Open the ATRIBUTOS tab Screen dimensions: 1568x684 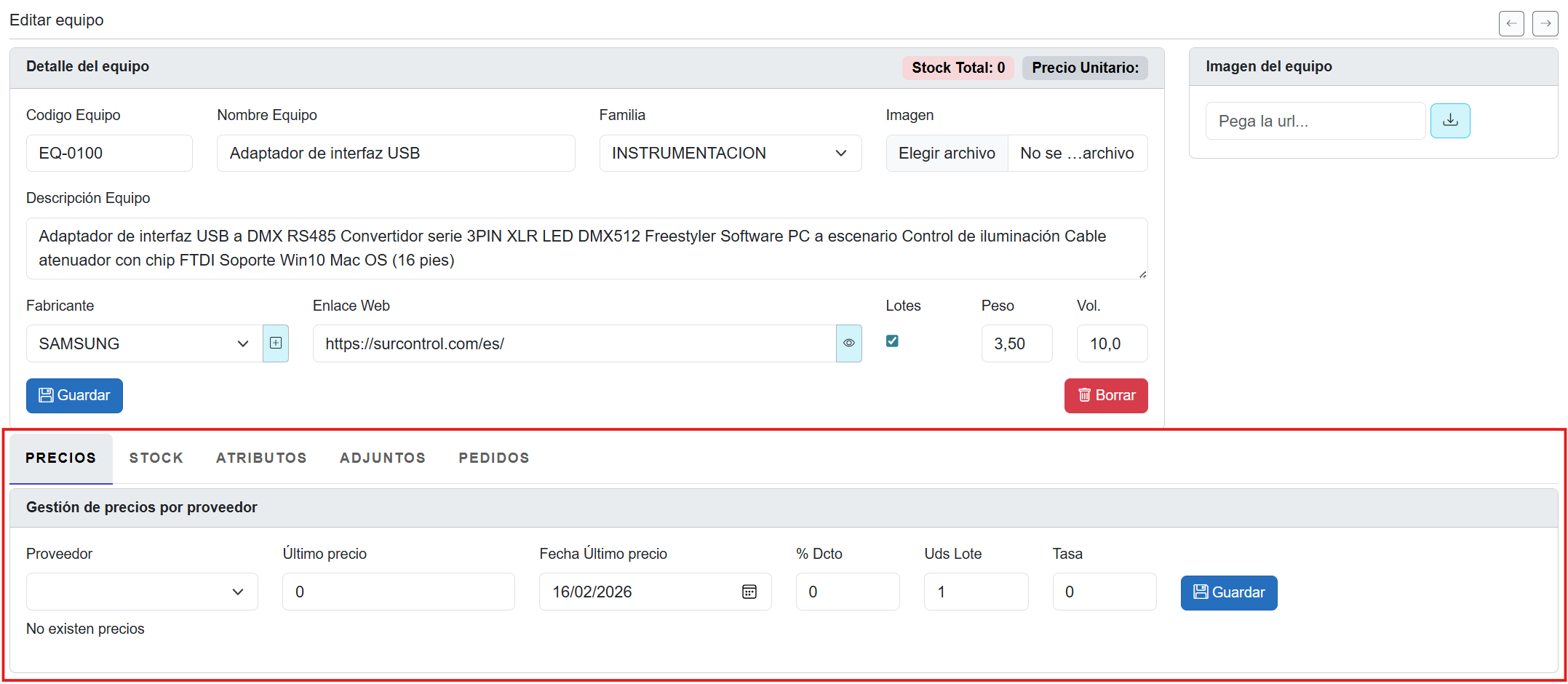tap(261, 458)
